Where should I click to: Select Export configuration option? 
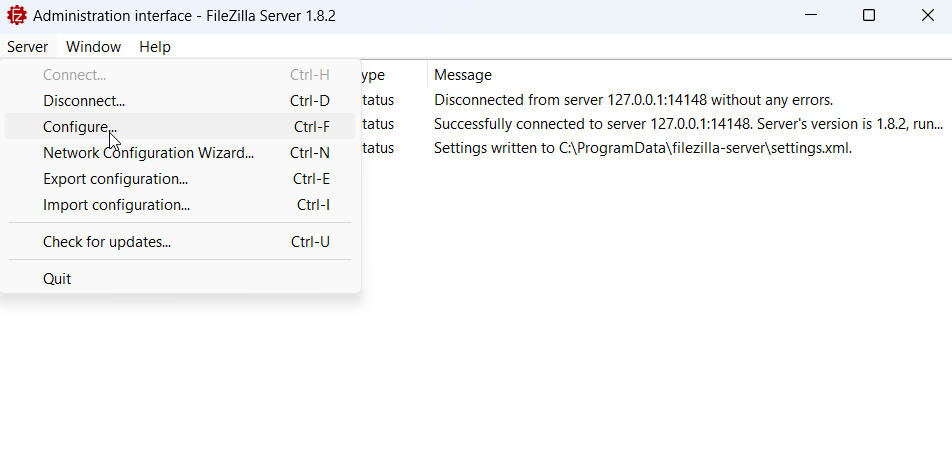(x=180, y=179)
